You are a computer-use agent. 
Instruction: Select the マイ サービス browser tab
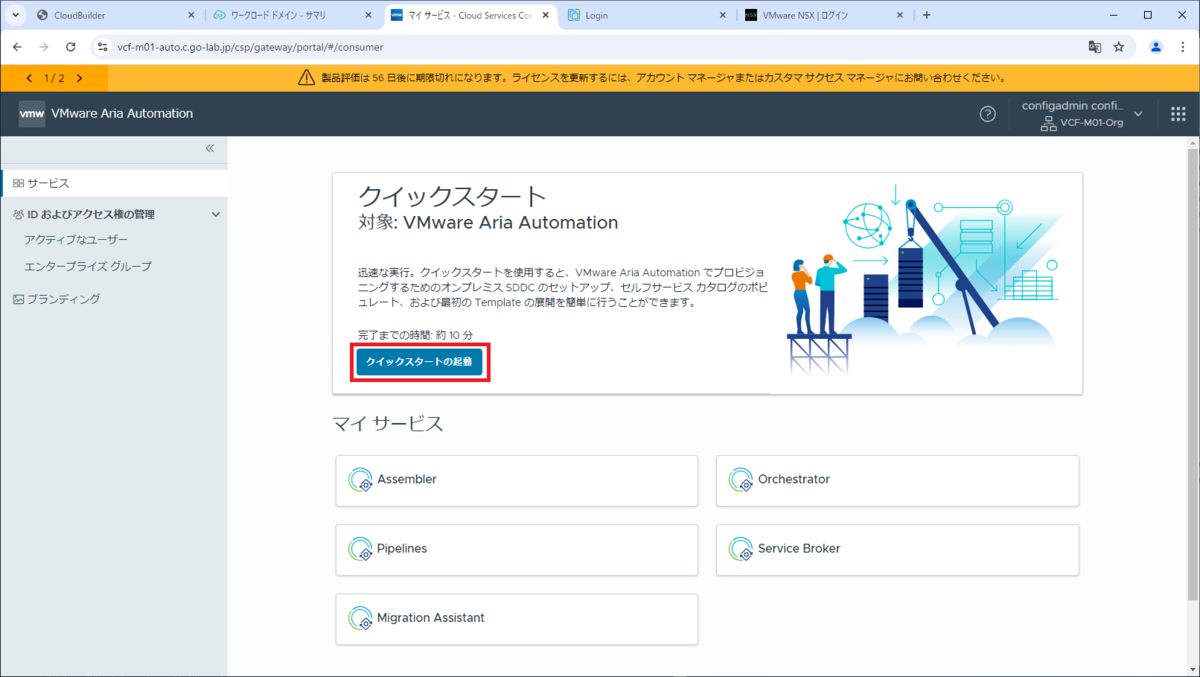tap(470, 16)
